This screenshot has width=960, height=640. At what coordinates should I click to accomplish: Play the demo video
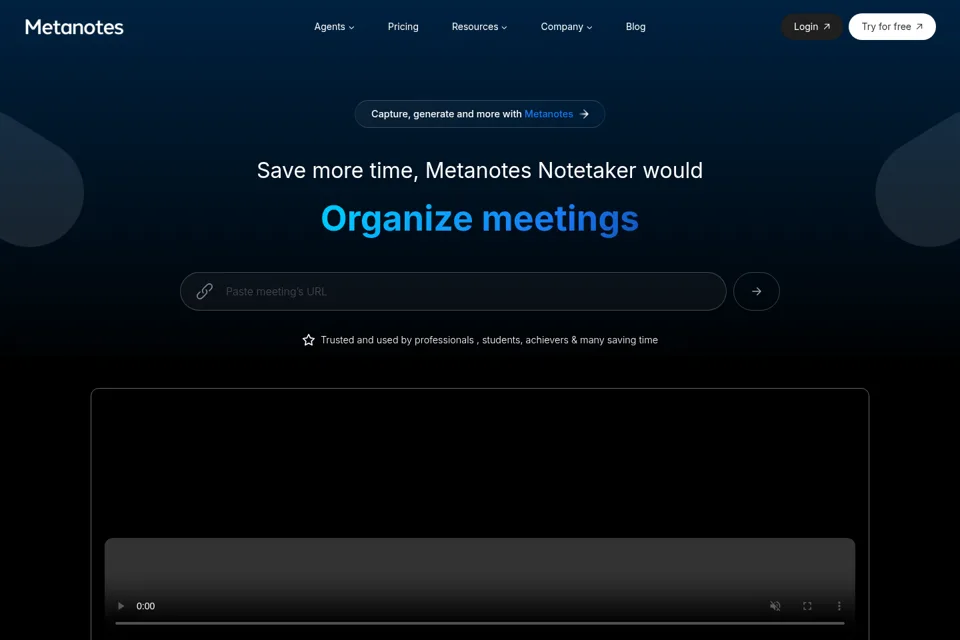[x=121, y=606]
